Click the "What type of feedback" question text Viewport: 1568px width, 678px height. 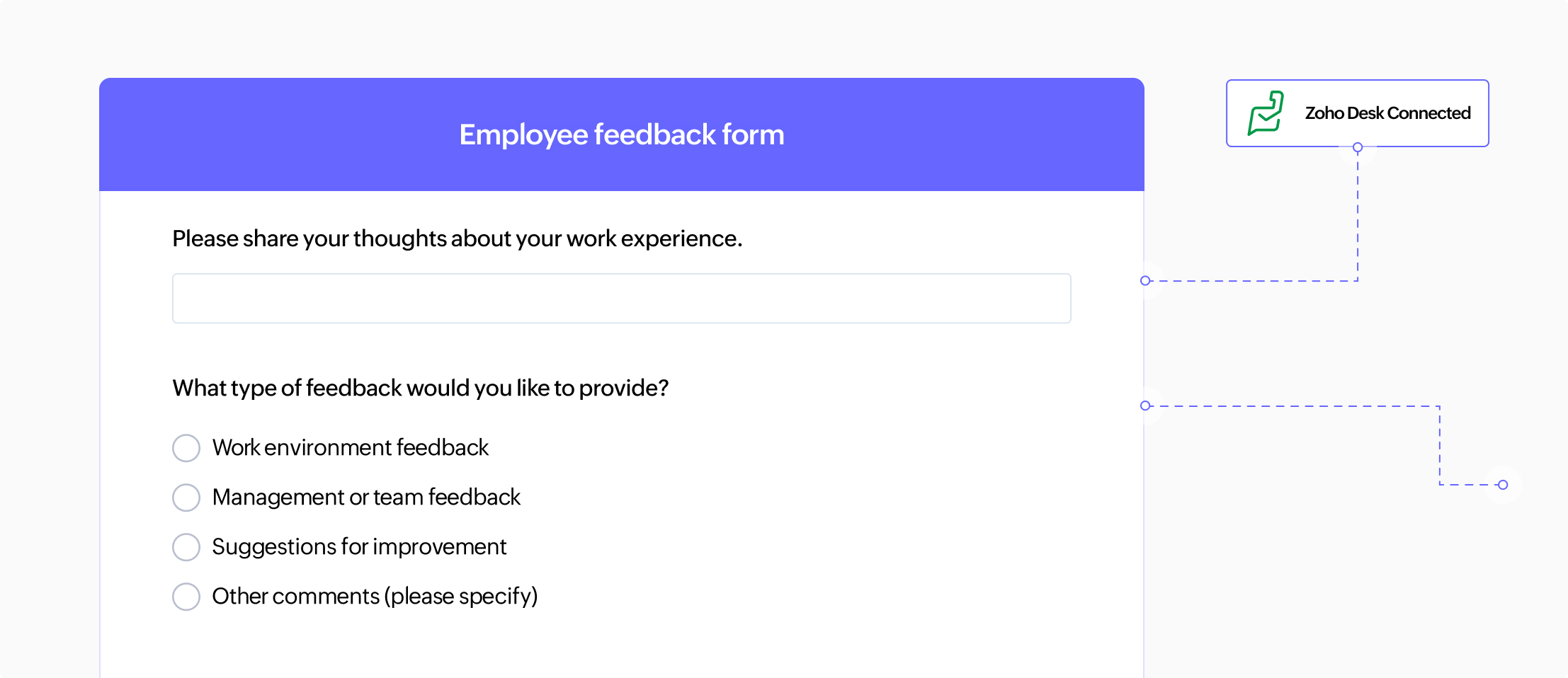(x=421, y=388)
